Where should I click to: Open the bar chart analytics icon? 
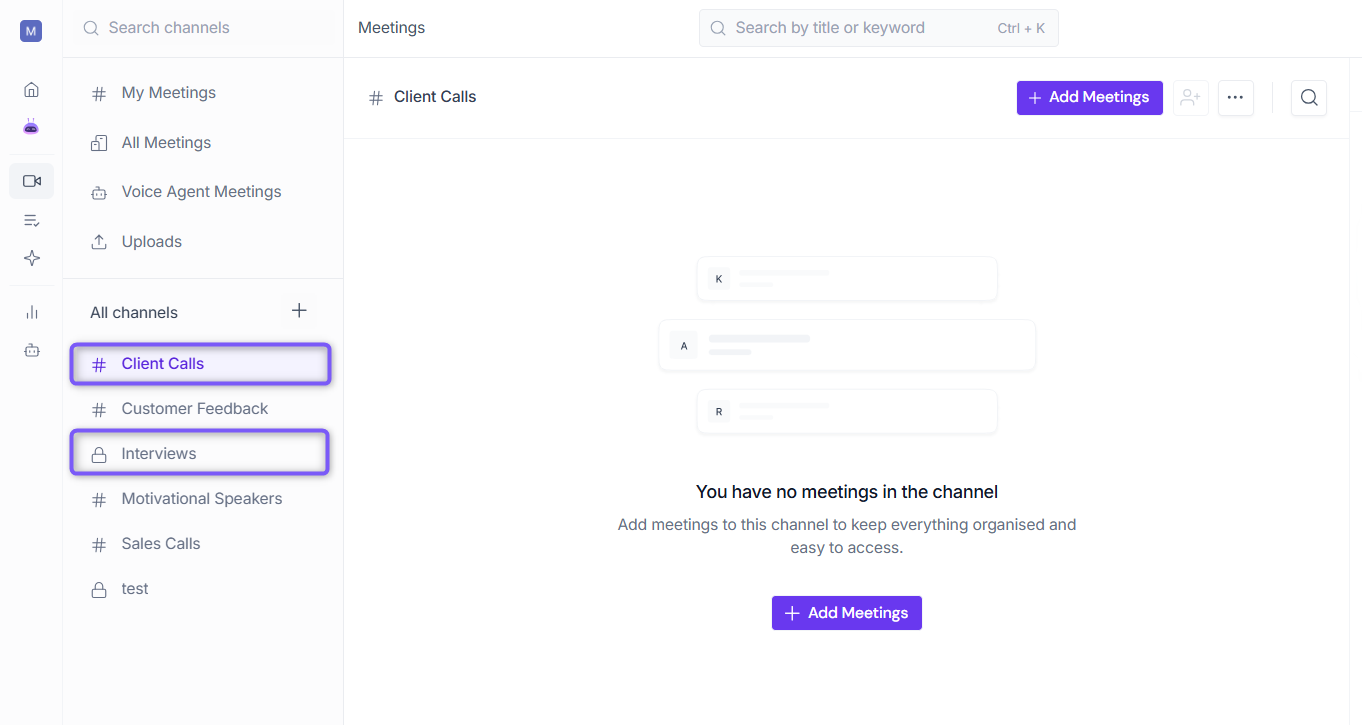(32, 312)
